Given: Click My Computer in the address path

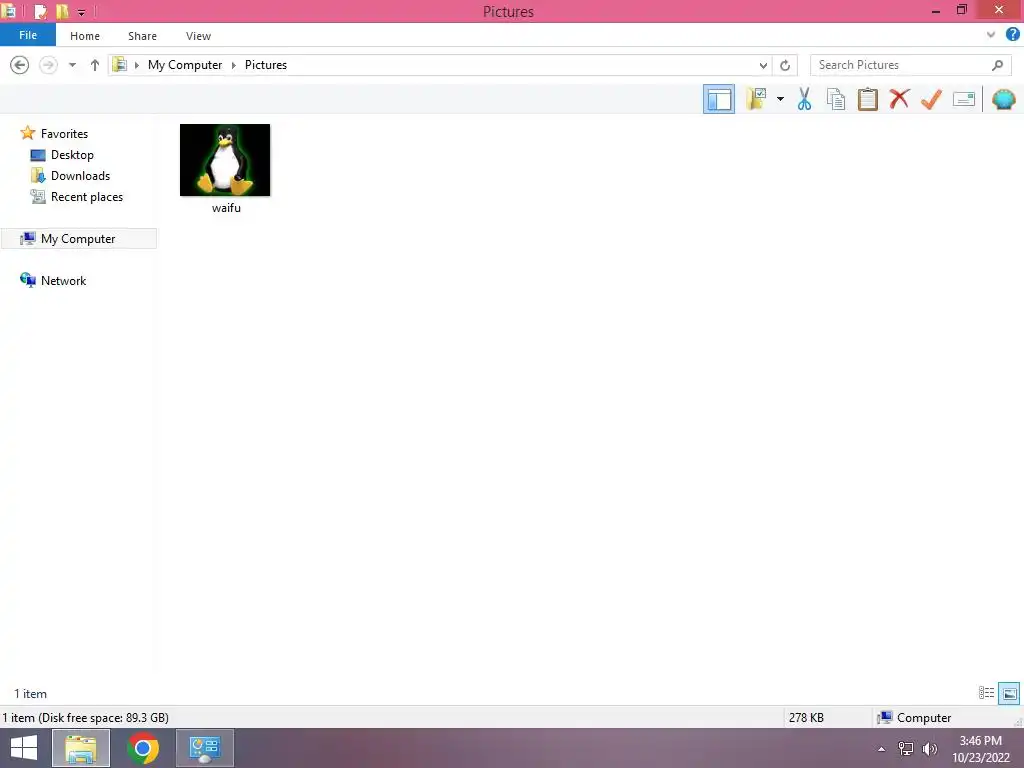Looking at the screenshot, I should pos(185,65).
